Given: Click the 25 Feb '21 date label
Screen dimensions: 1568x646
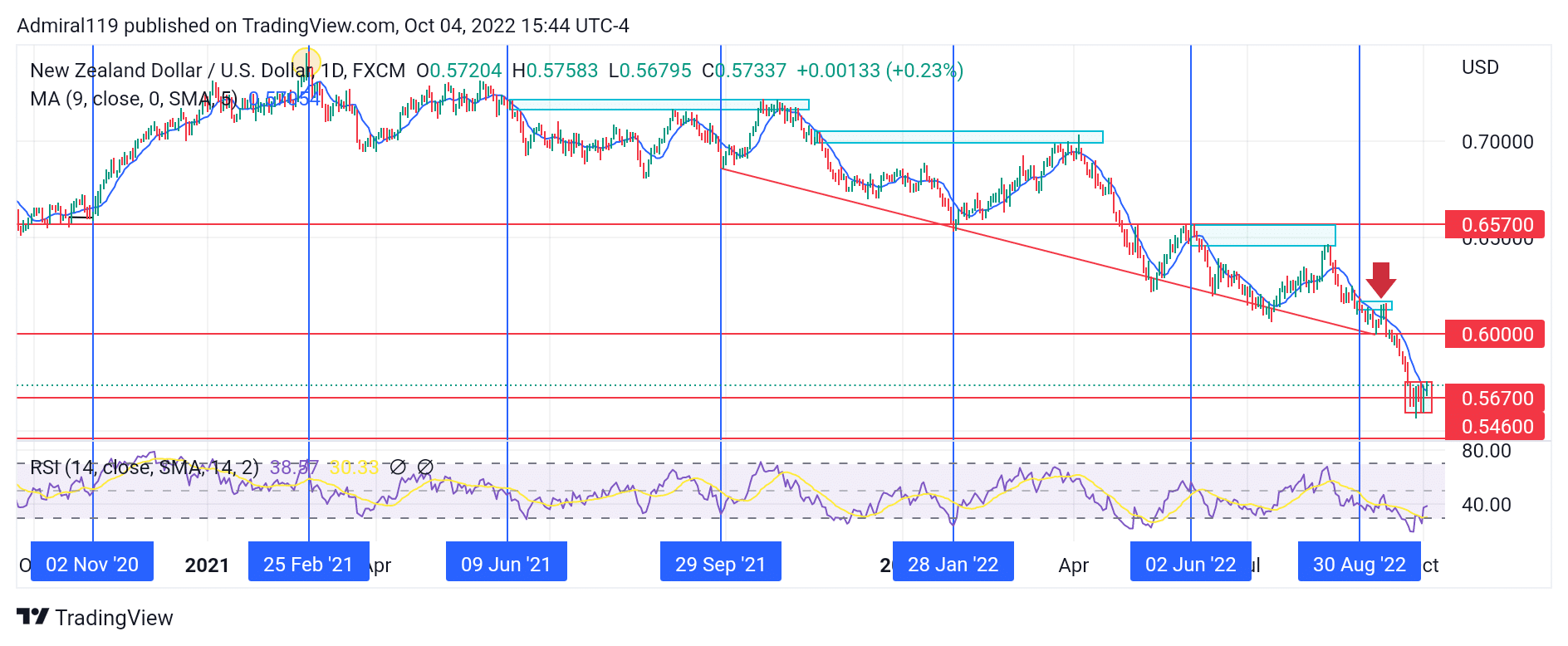Looking at the screenshot, I should coord(308,561).
